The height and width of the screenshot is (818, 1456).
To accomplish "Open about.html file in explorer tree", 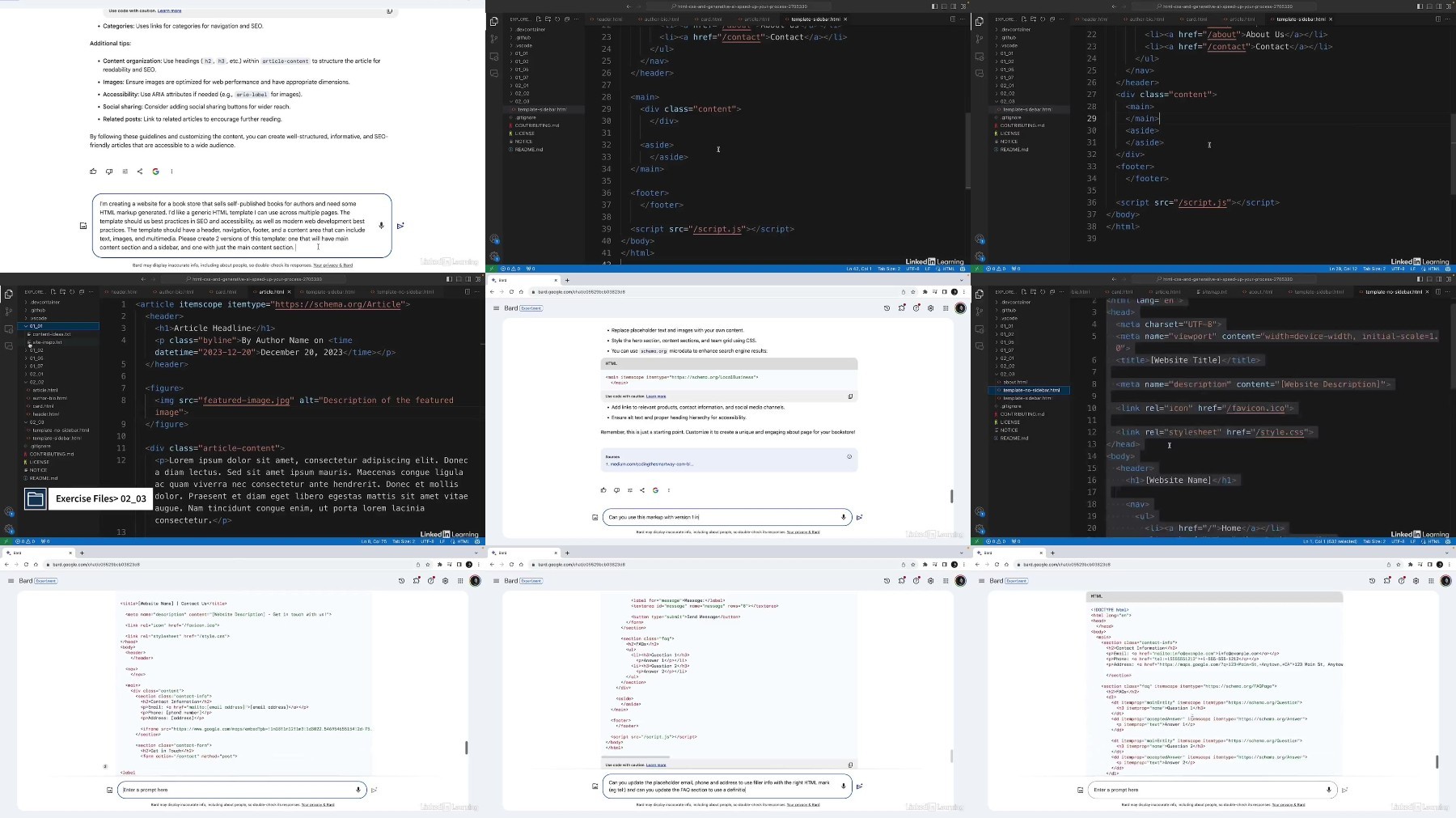I will [x=1015, y=382].
